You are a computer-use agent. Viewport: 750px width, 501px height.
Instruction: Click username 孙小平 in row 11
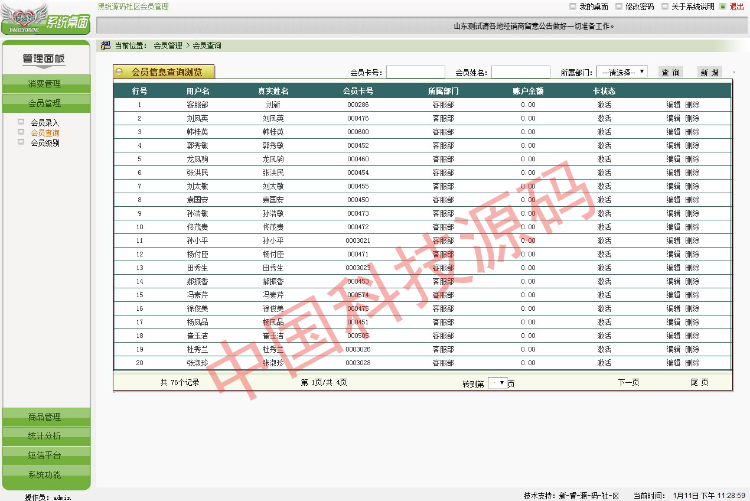click(198, 241)
